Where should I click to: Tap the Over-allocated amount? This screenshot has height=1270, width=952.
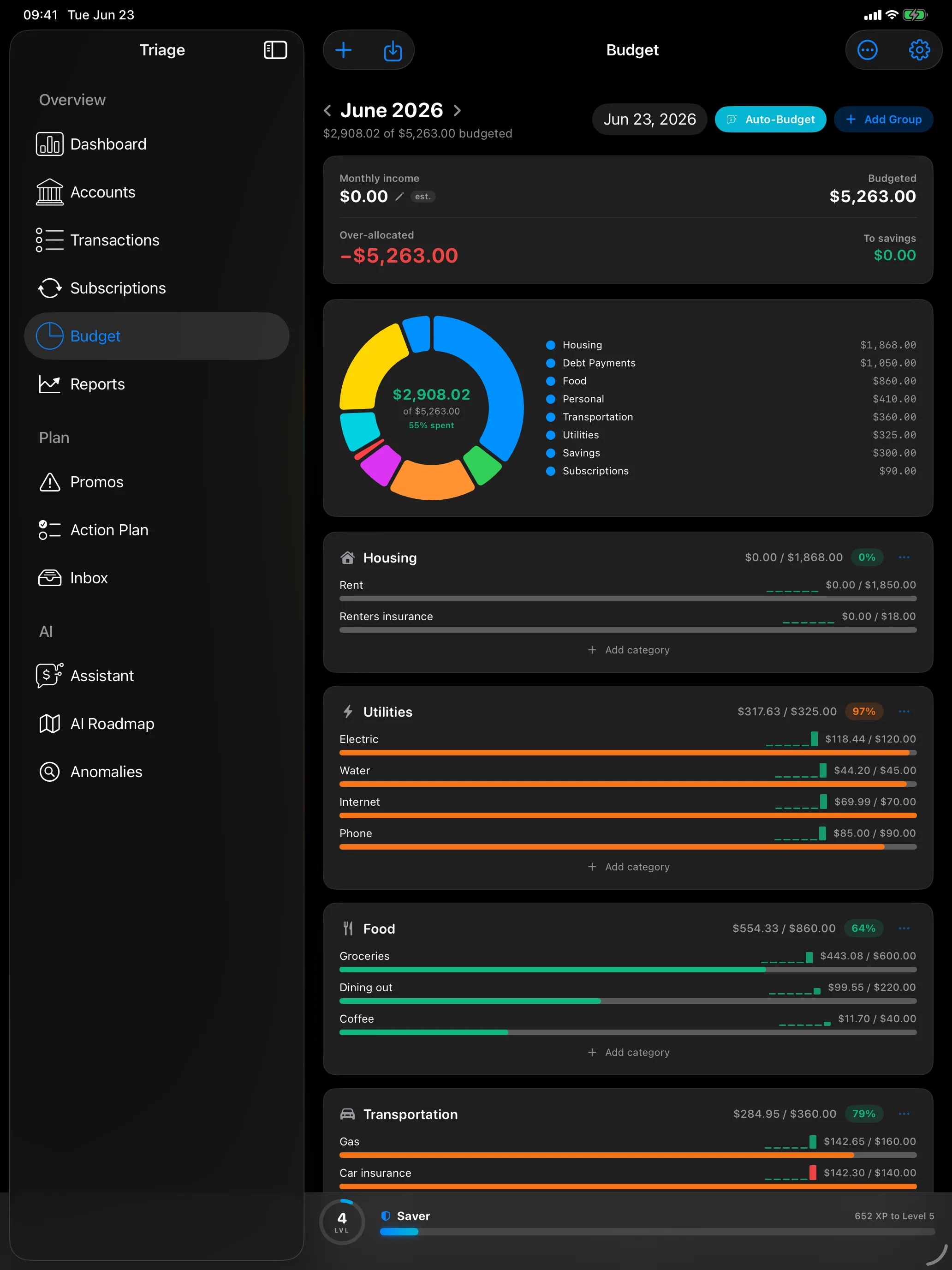pos(399,256)
